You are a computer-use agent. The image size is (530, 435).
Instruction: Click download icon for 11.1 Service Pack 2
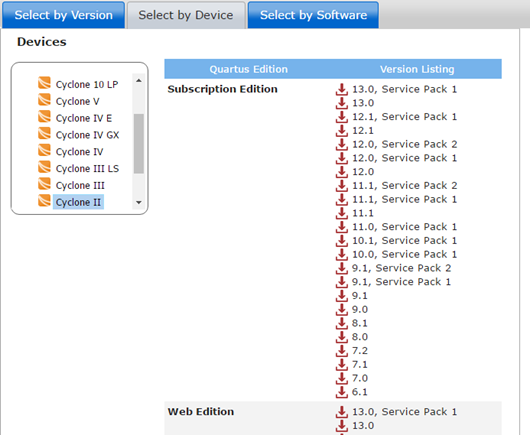342,186
